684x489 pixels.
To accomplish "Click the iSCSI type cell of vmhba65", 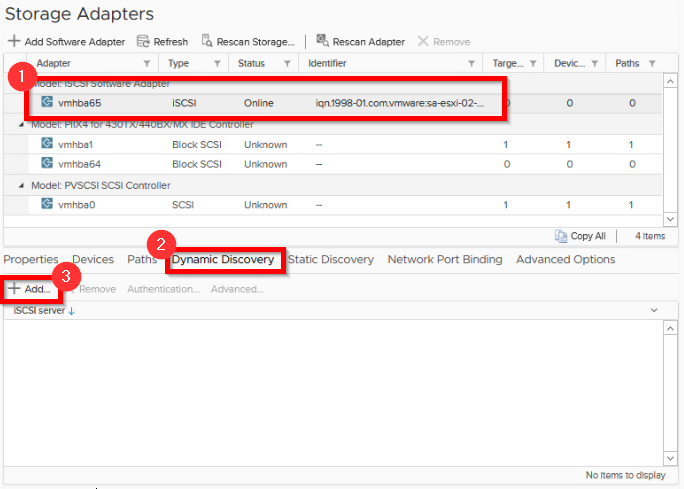I will point(184,103).
